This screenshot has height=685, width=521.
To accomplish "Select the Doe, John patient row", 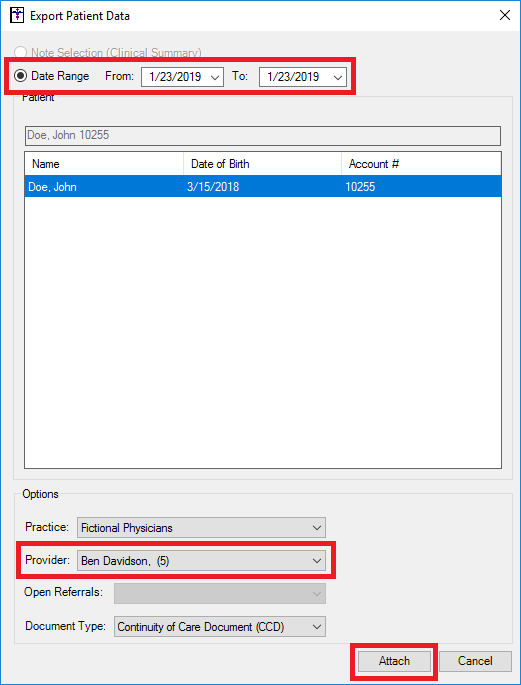I will [263, 187].
